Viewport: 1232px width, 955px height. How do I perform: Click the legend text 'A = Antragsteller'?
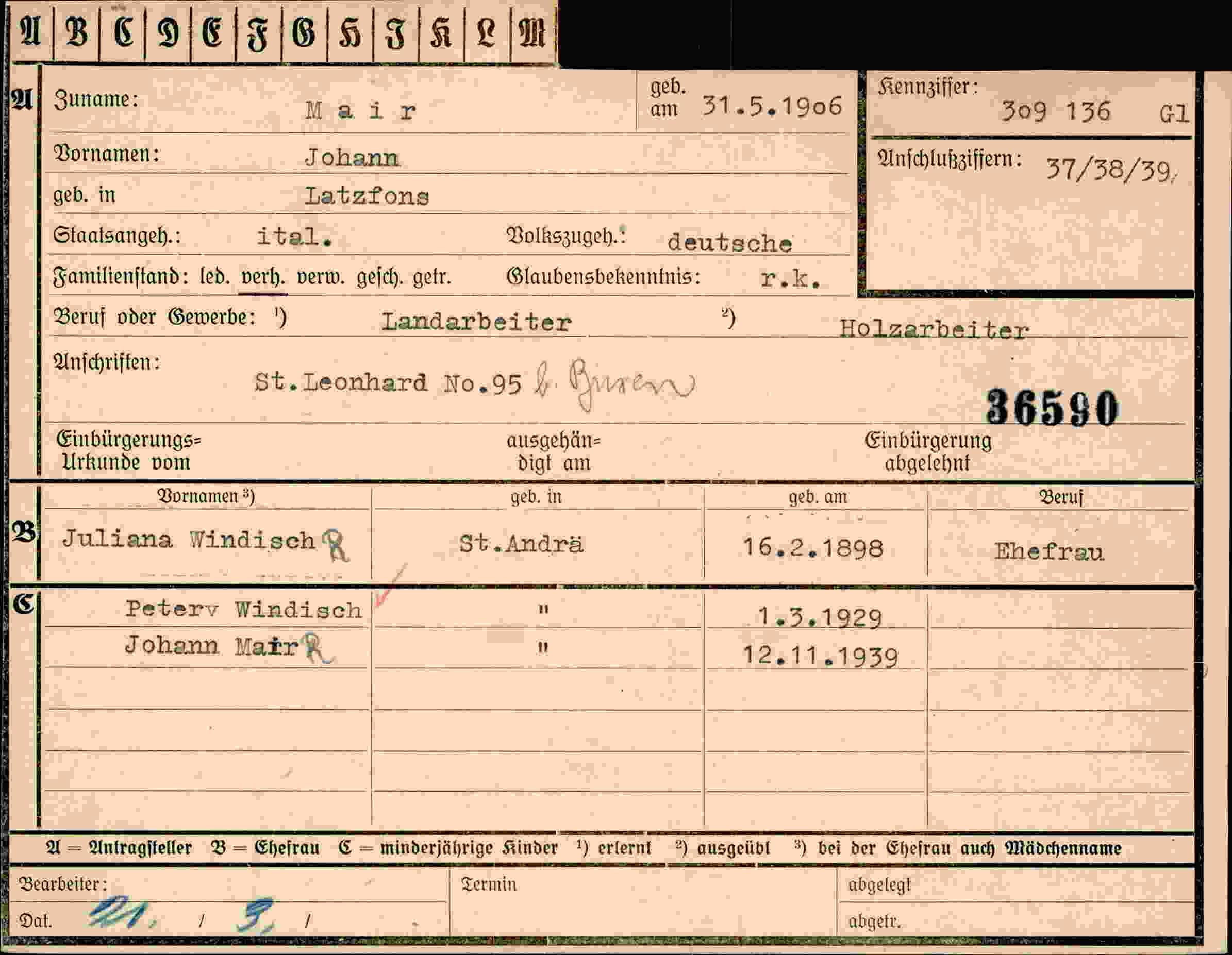119,848
